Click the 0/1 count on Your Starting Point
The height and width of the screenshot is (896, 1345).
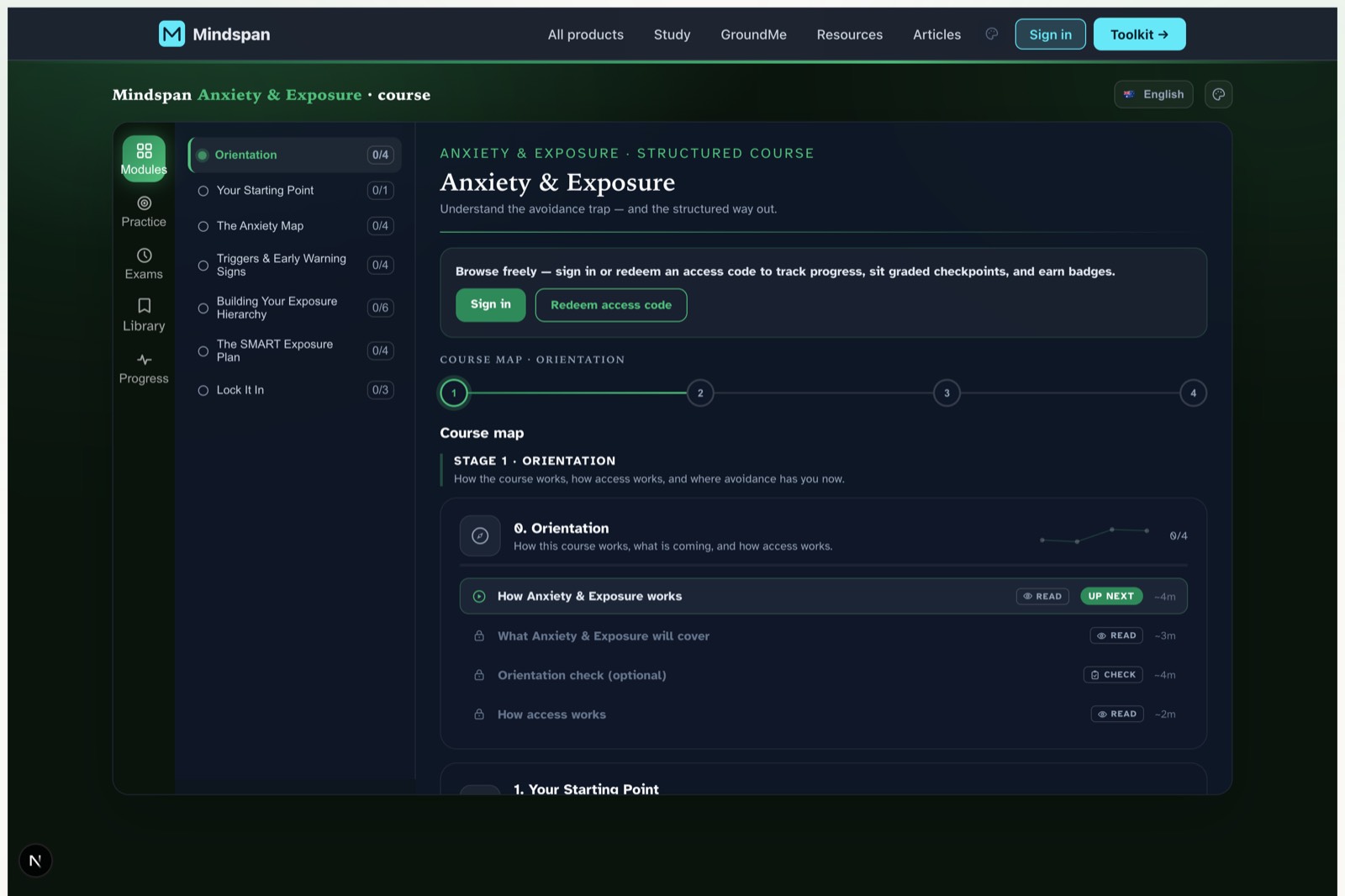380,191
